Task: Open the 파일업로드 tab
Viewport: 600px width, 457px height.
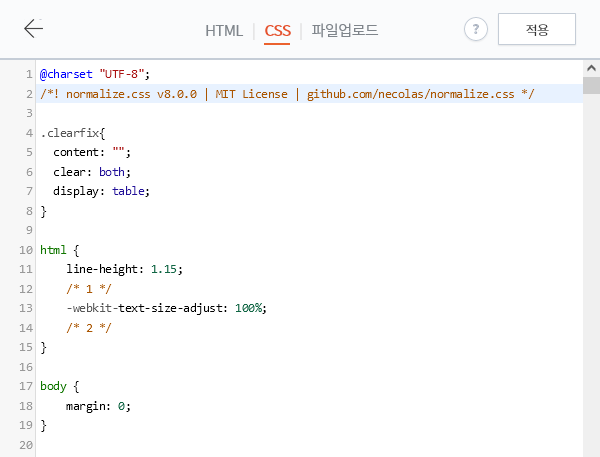Action: click(345, 30)
